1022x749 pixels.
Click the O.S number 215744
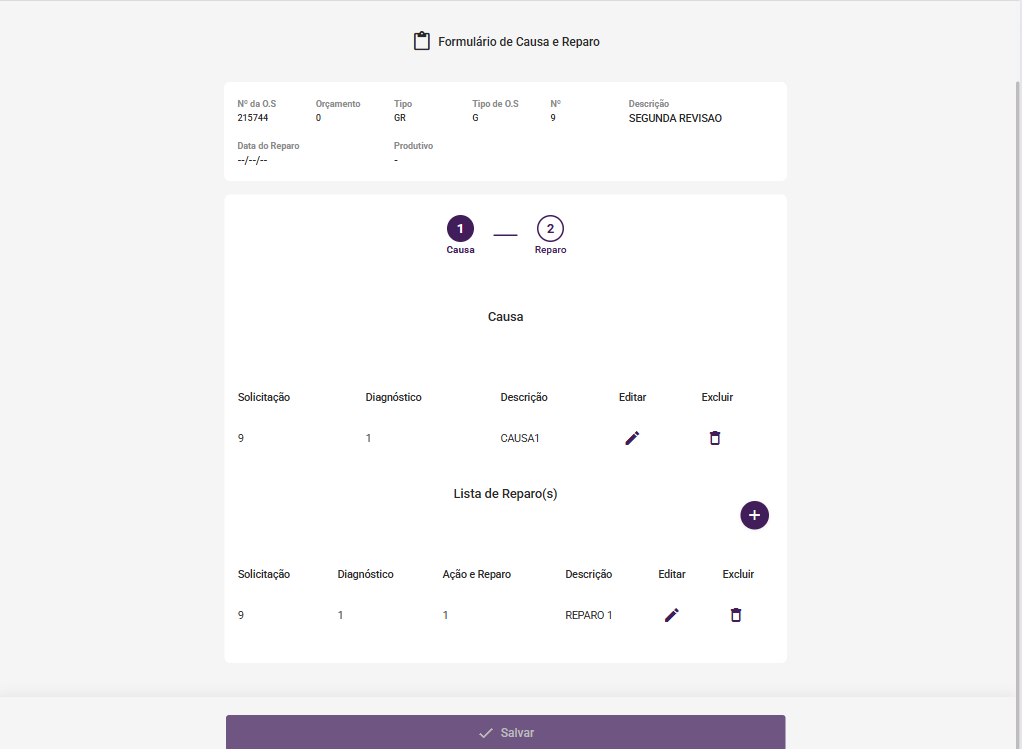point(253,118)
